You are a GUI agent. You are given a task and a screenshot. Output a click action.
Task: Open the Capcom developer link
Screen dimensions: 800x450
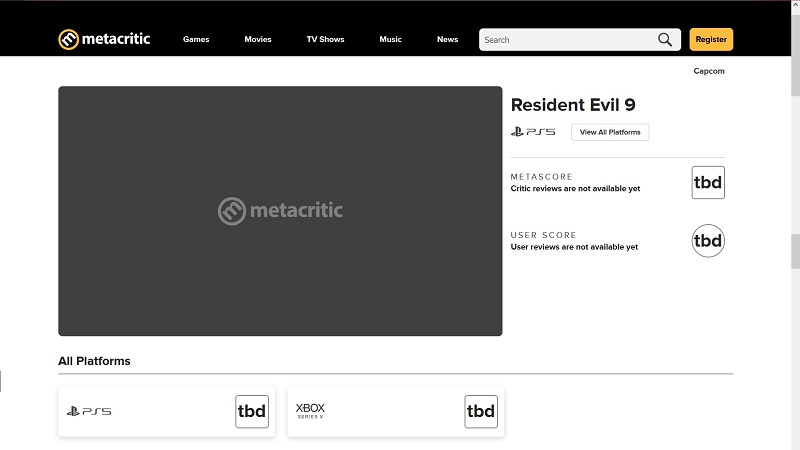click(709, 71)
